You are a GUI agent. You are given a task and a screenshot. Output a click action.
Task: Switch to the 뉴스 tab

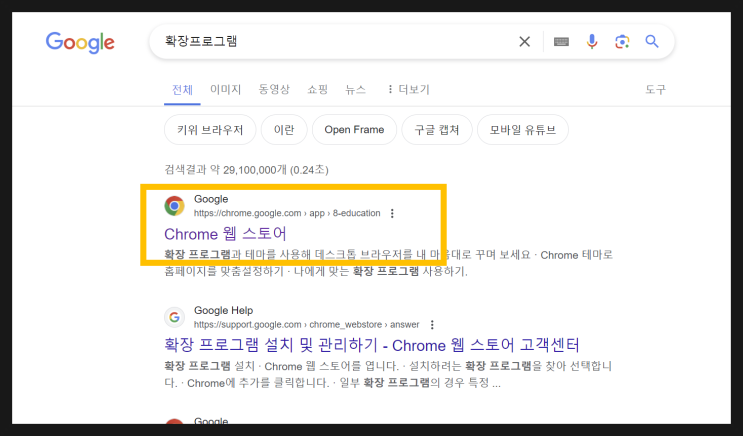[355, 89]
